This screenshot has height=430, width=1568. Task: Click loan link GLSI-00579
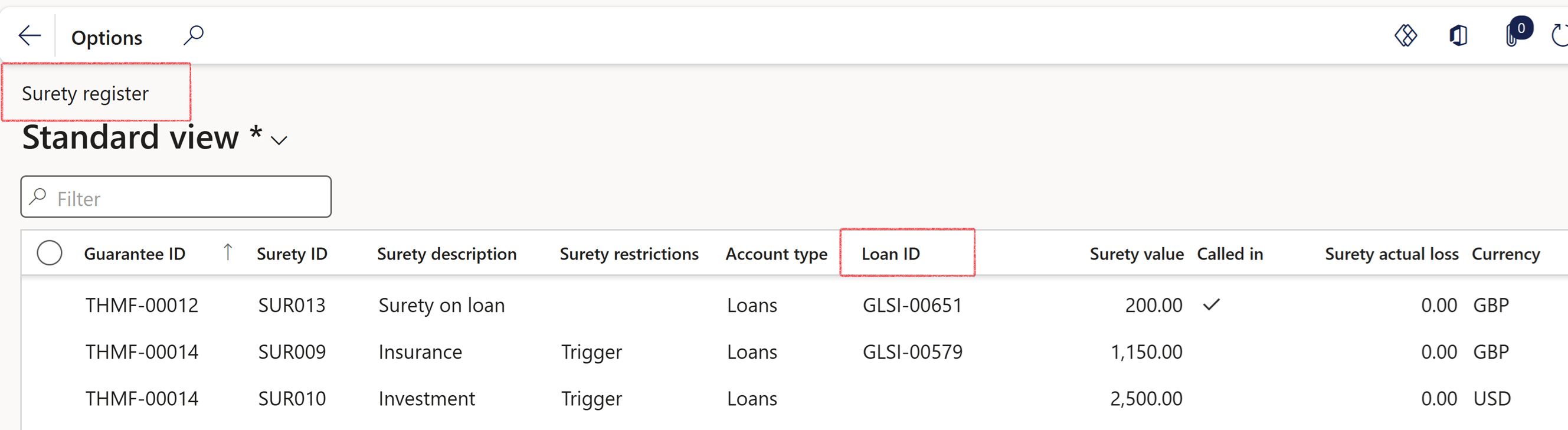click(x=912, y=352)
